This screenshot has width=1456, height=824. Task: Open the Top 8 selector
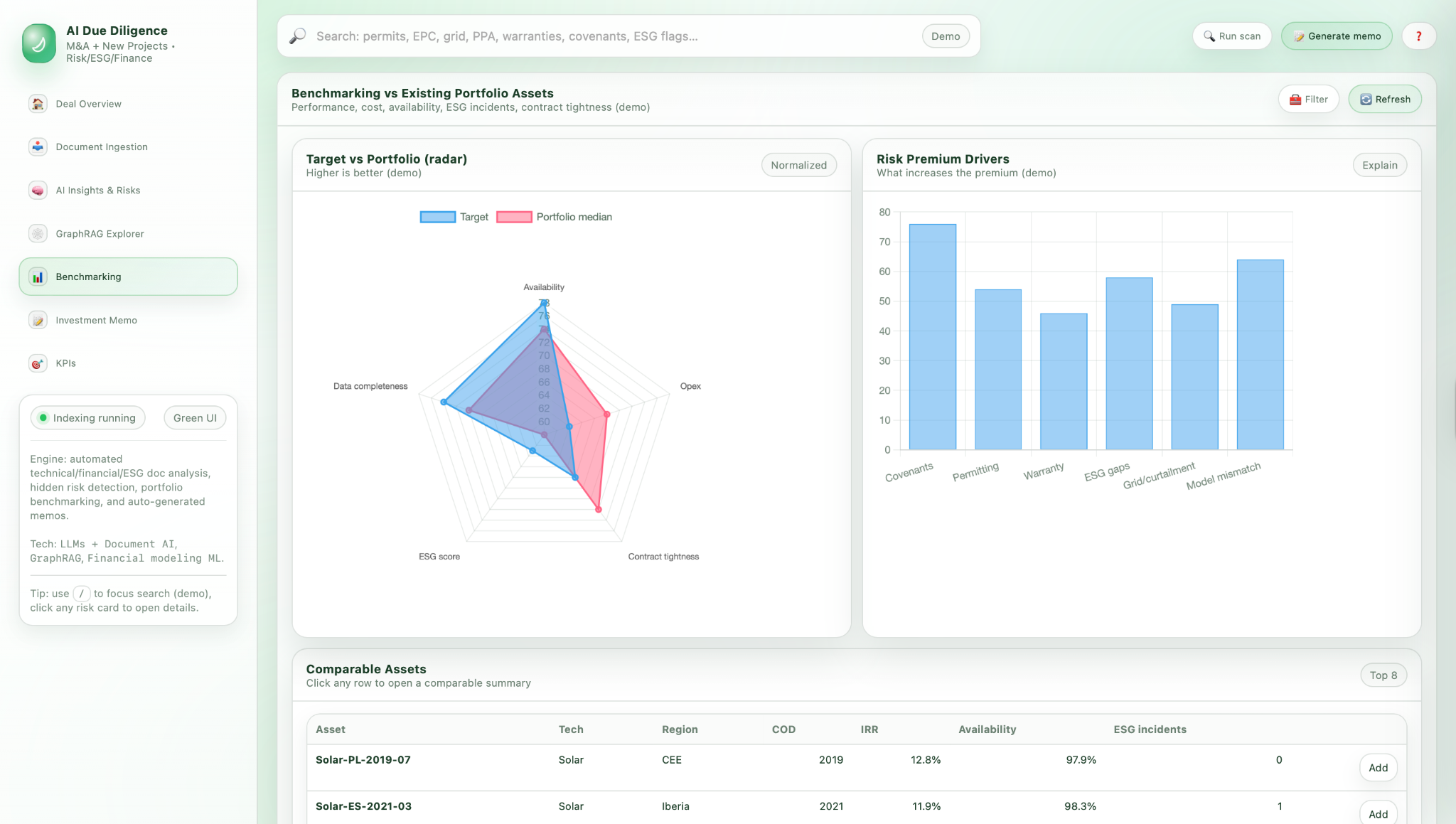coord(1383,675)
